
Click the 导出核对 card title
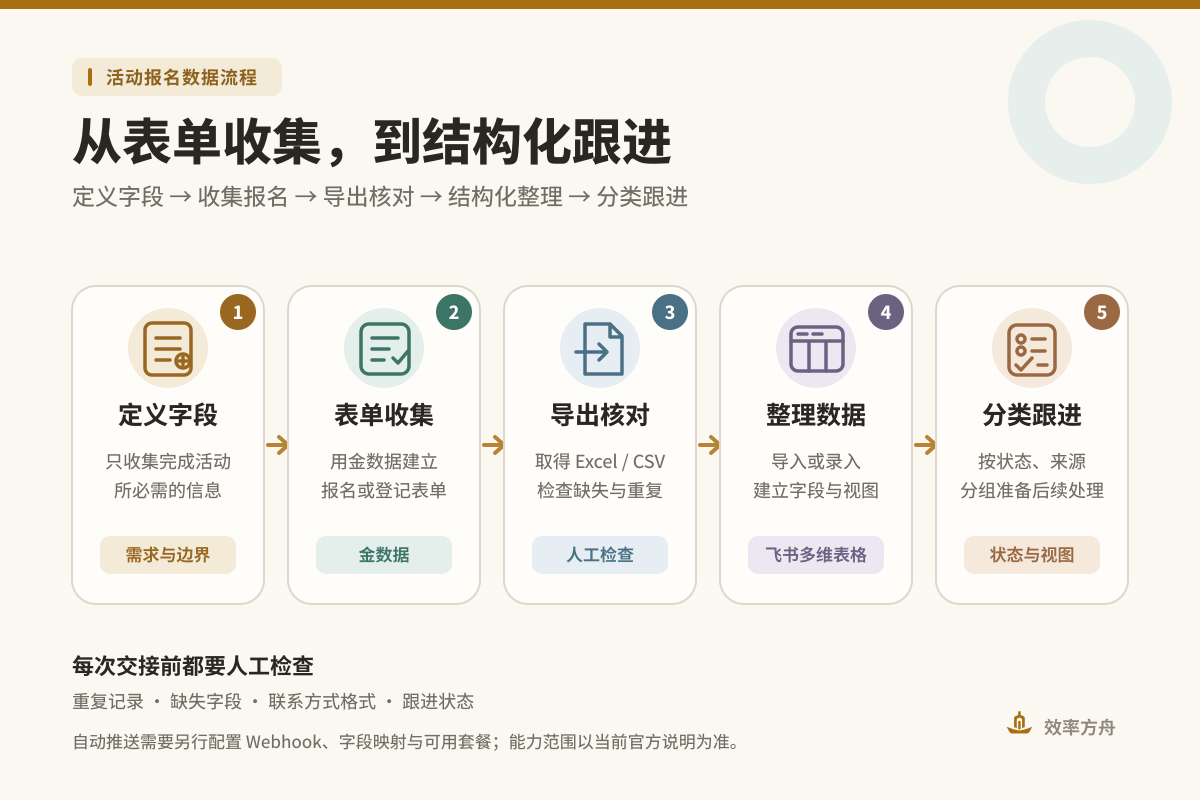pos(600,415)
